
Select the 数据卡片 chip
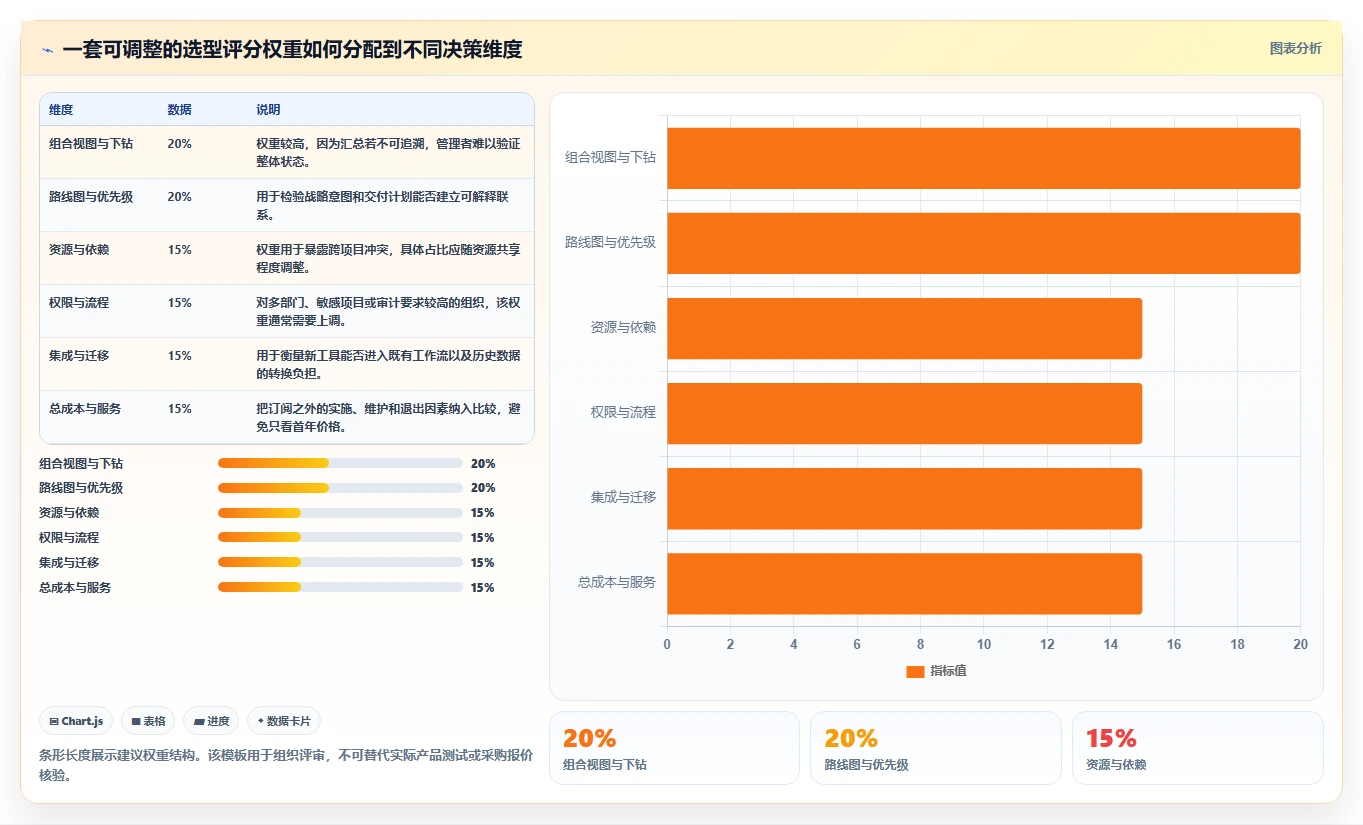pyautogui.click(x=283, y=721)
